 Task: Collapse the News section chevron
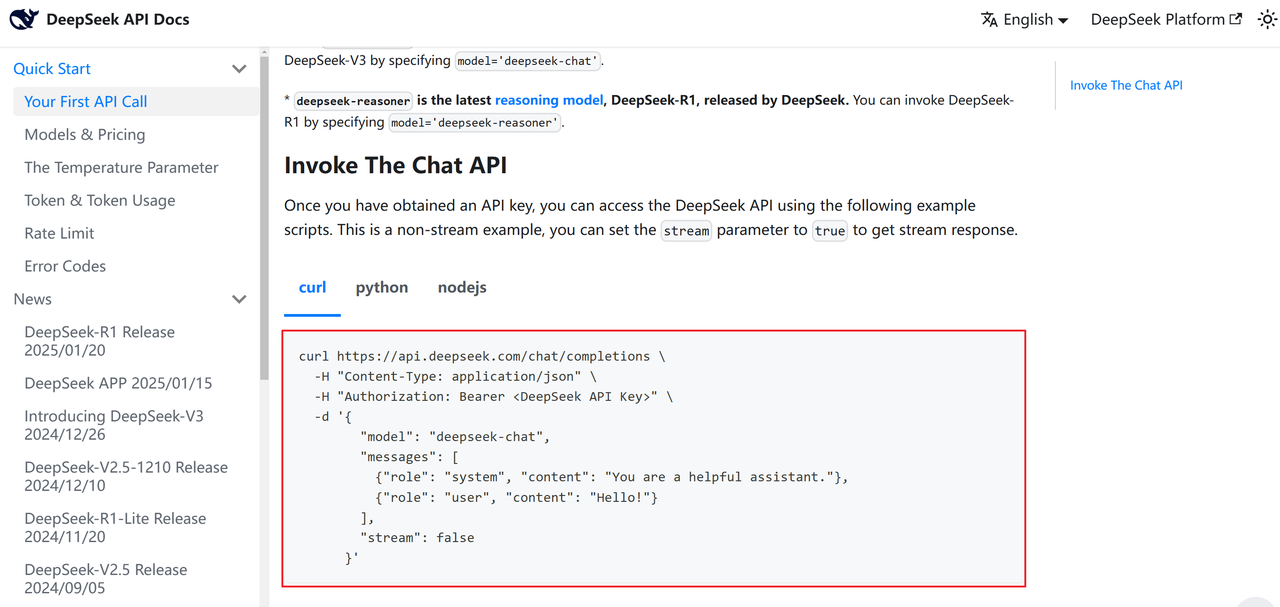click(x=239, y=299)
